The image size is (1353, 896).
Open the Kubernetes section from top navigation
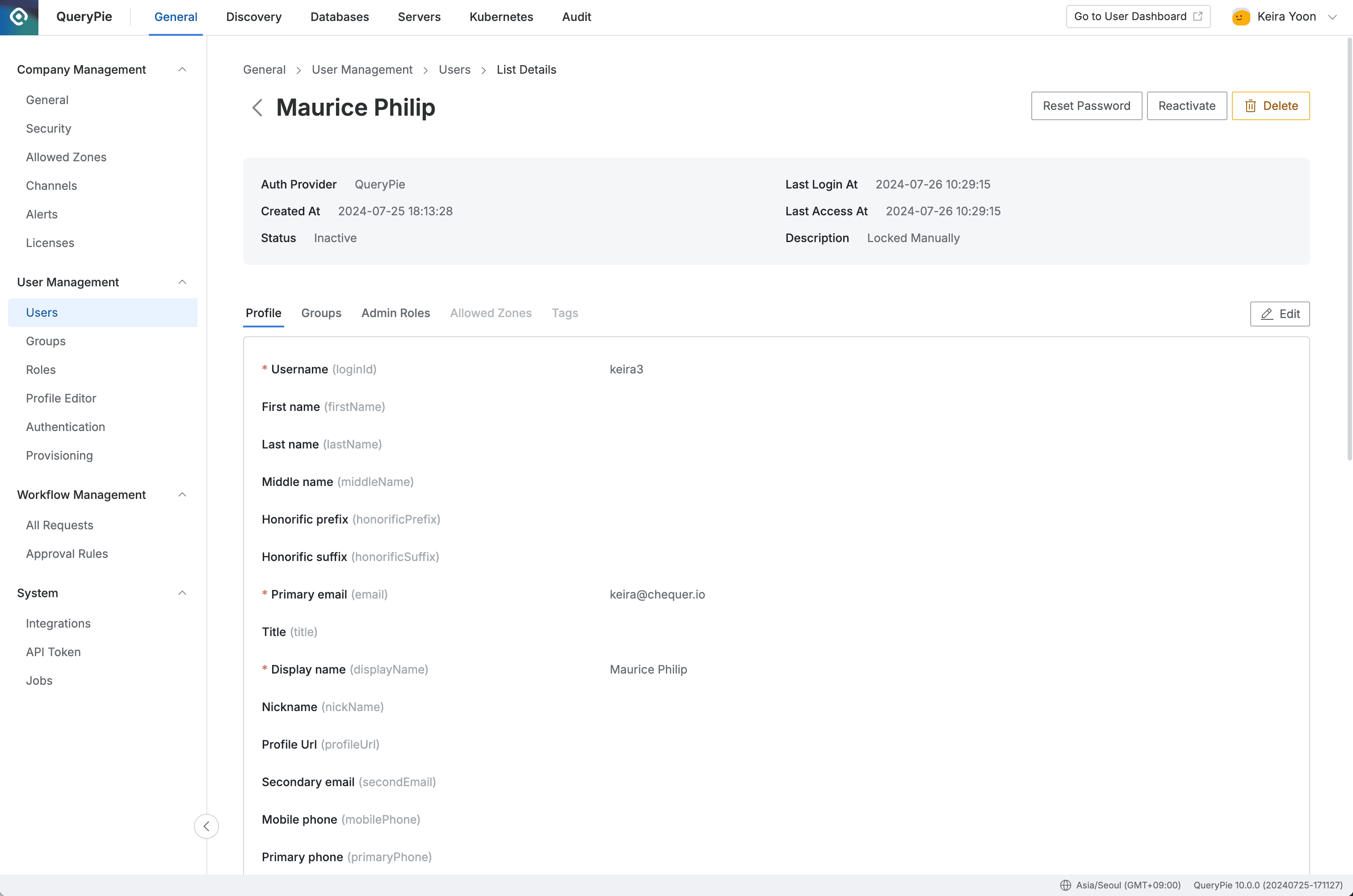[x=501, y=17]
